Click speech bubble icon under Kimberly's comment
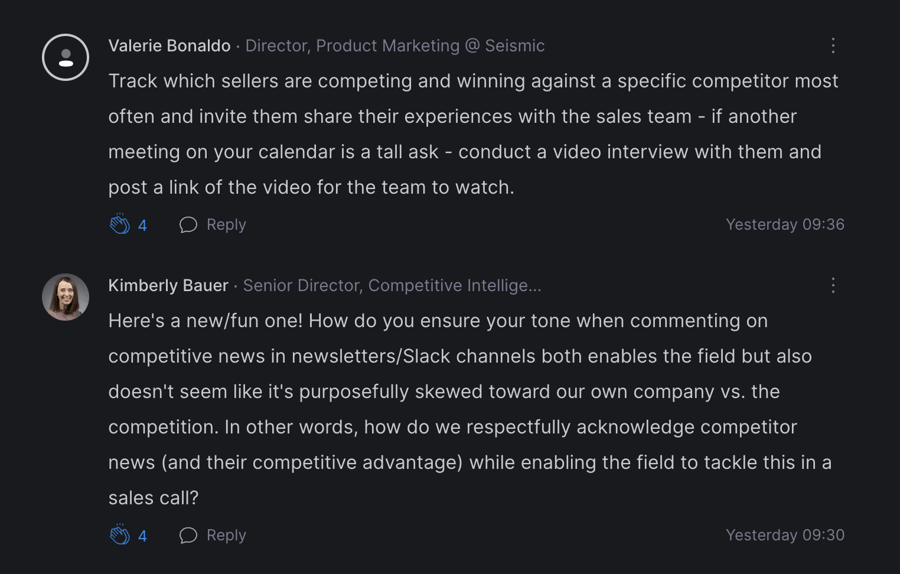Viewport: 900px width, 574px height. [188, 535]
